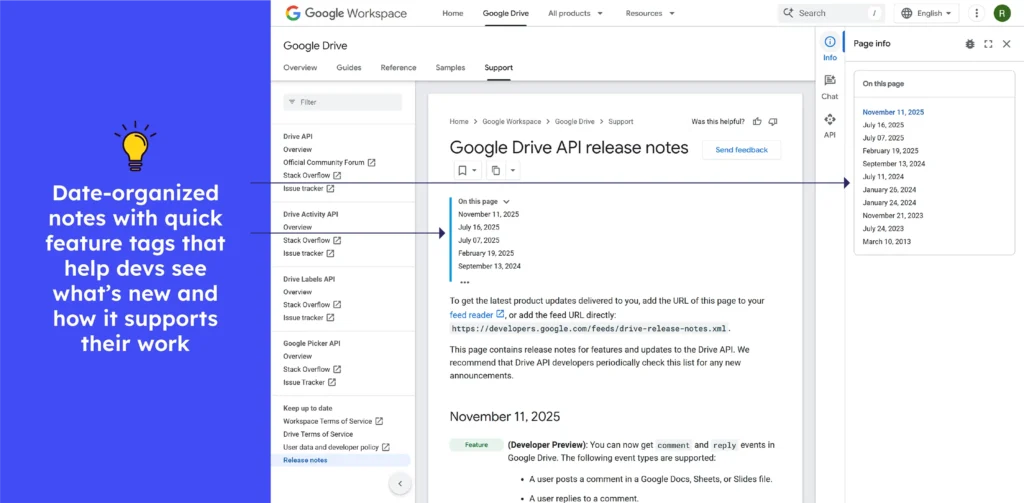Click the feed URL drive-release-notes.xml code text

[x=589, y=328]
